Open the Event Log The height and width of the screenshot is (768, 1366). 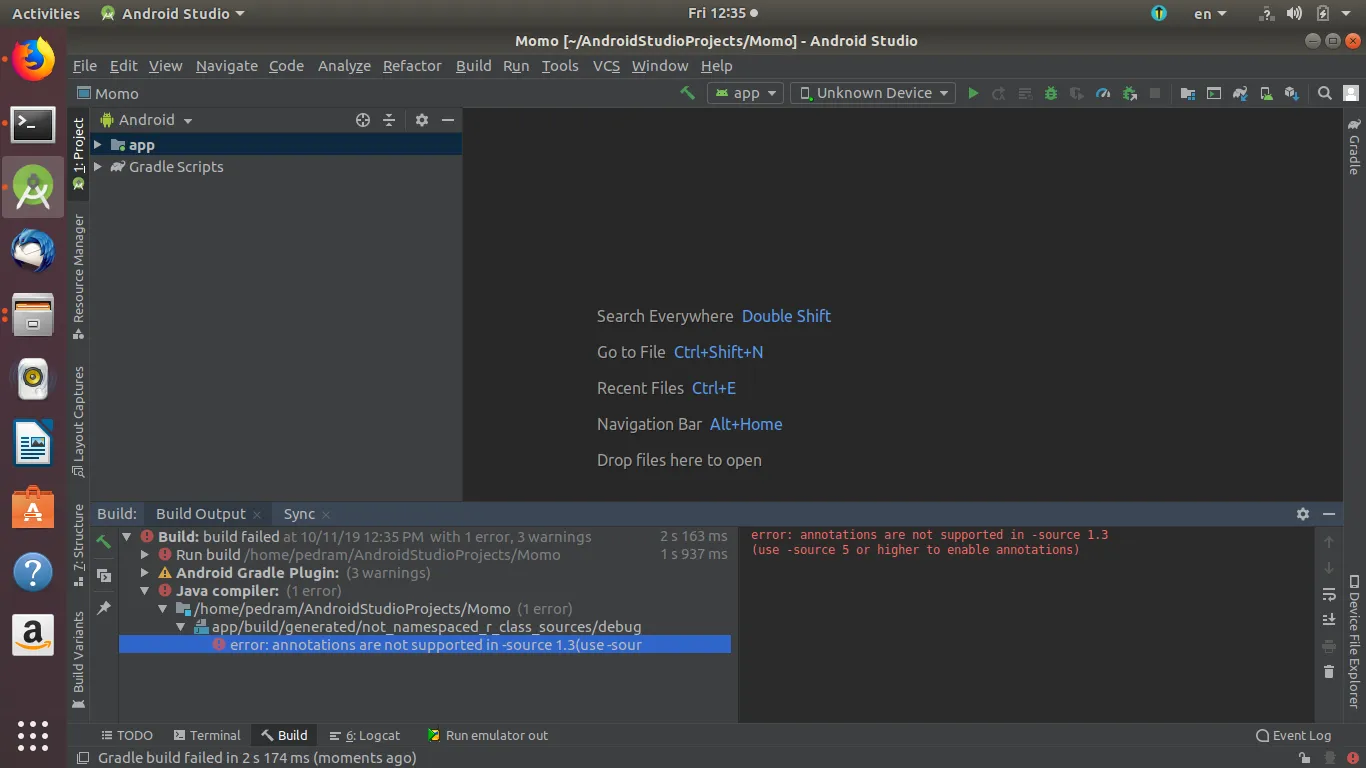coord(1294,735)
